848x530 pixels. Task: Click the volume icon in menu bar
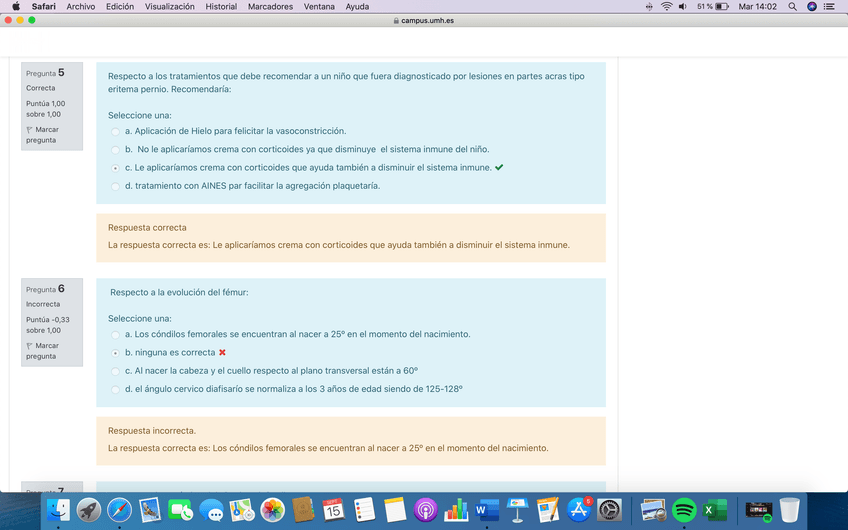coord(683,6)
